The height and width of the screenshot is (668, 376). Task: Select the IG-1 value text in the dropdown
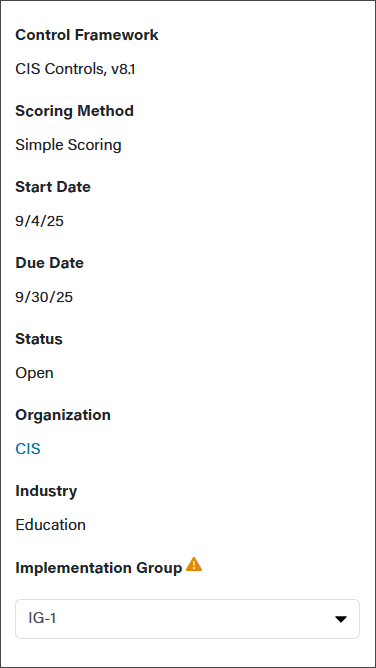pos(42,618)
